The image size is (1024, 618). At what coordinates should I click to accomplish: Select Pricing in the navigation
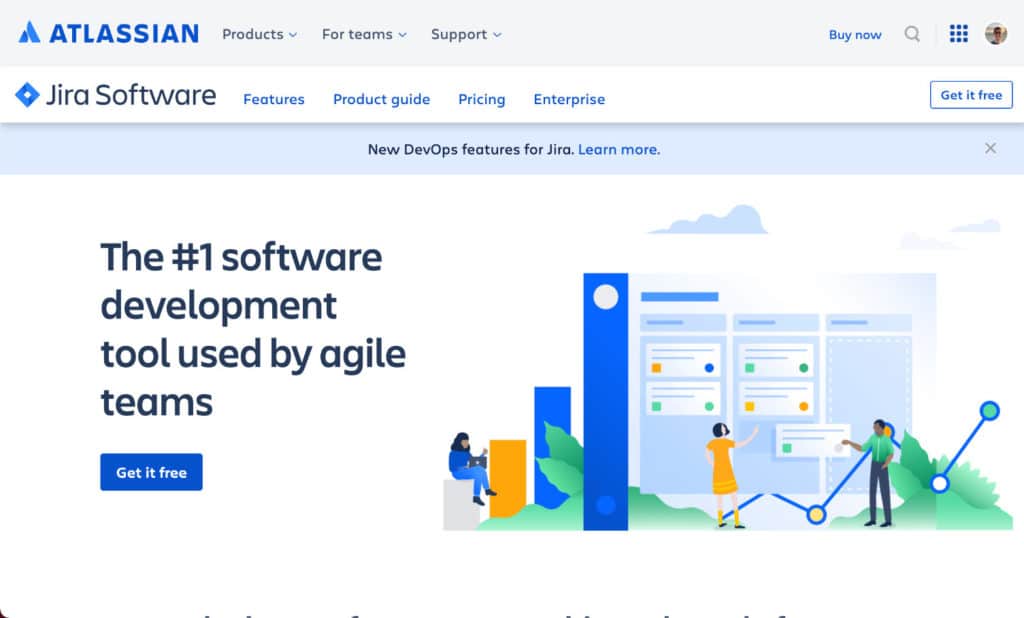tap(481, 99)
